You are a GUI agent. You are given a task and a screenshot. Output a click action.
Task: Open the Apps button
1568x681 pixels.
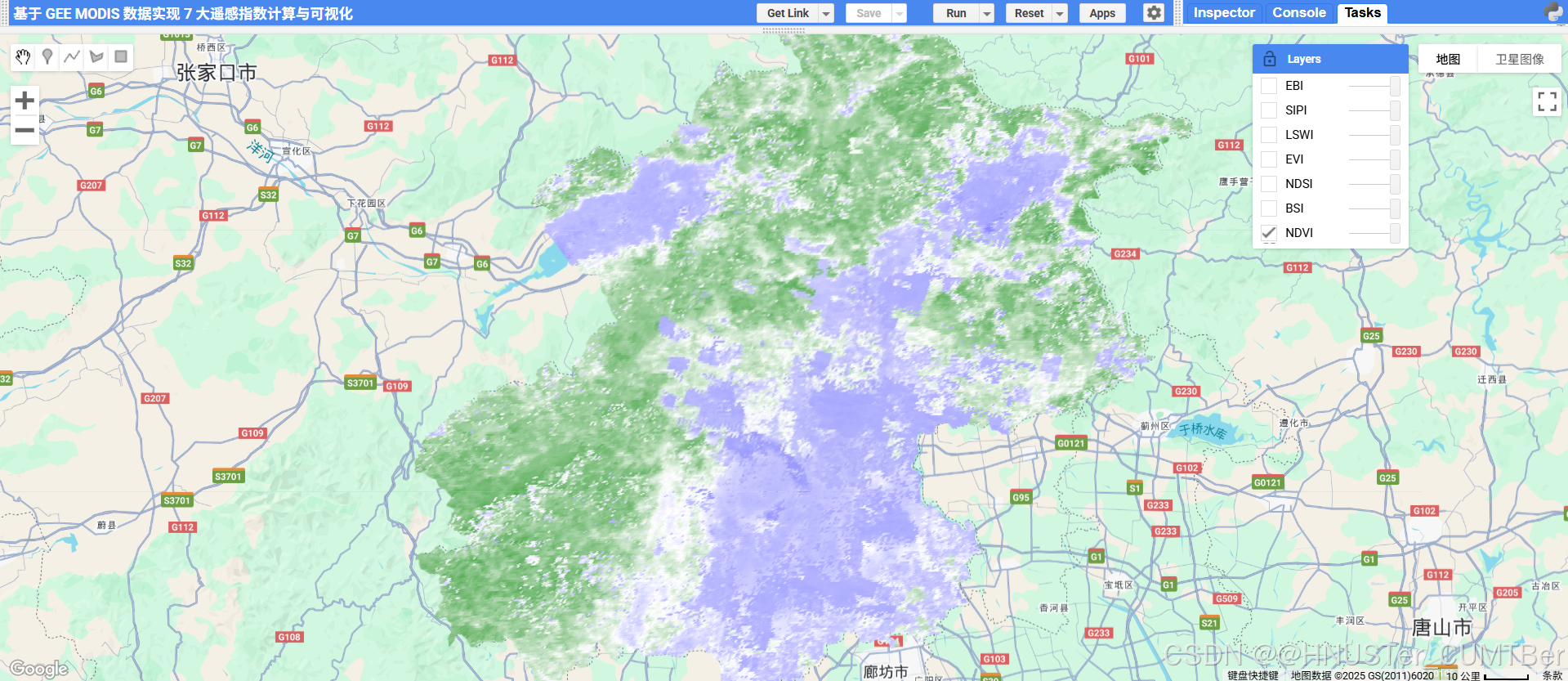coord(1102,13)
